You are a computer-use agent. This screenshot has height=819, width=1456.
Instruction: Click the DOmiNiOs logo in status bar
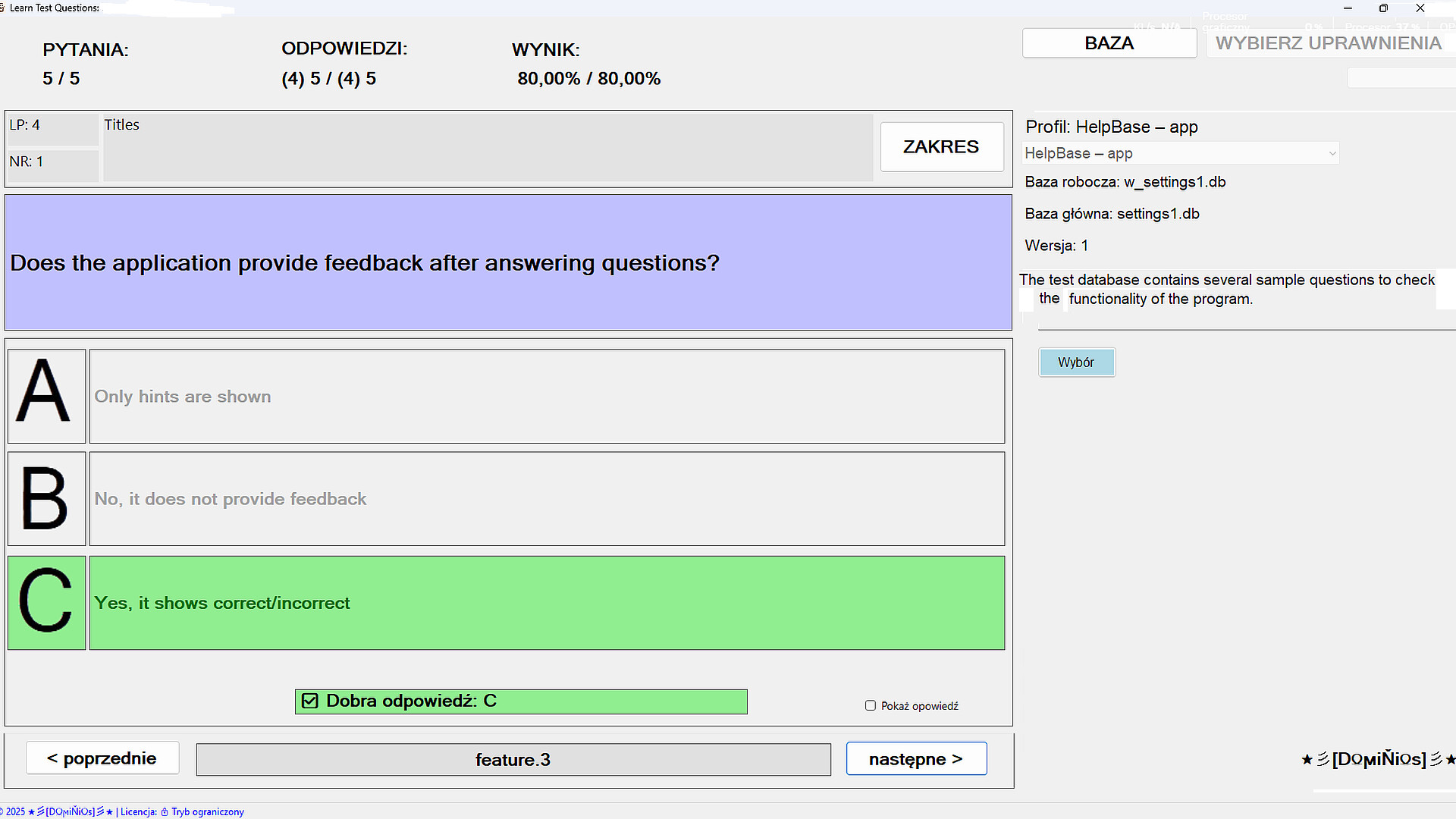[72, 811]
